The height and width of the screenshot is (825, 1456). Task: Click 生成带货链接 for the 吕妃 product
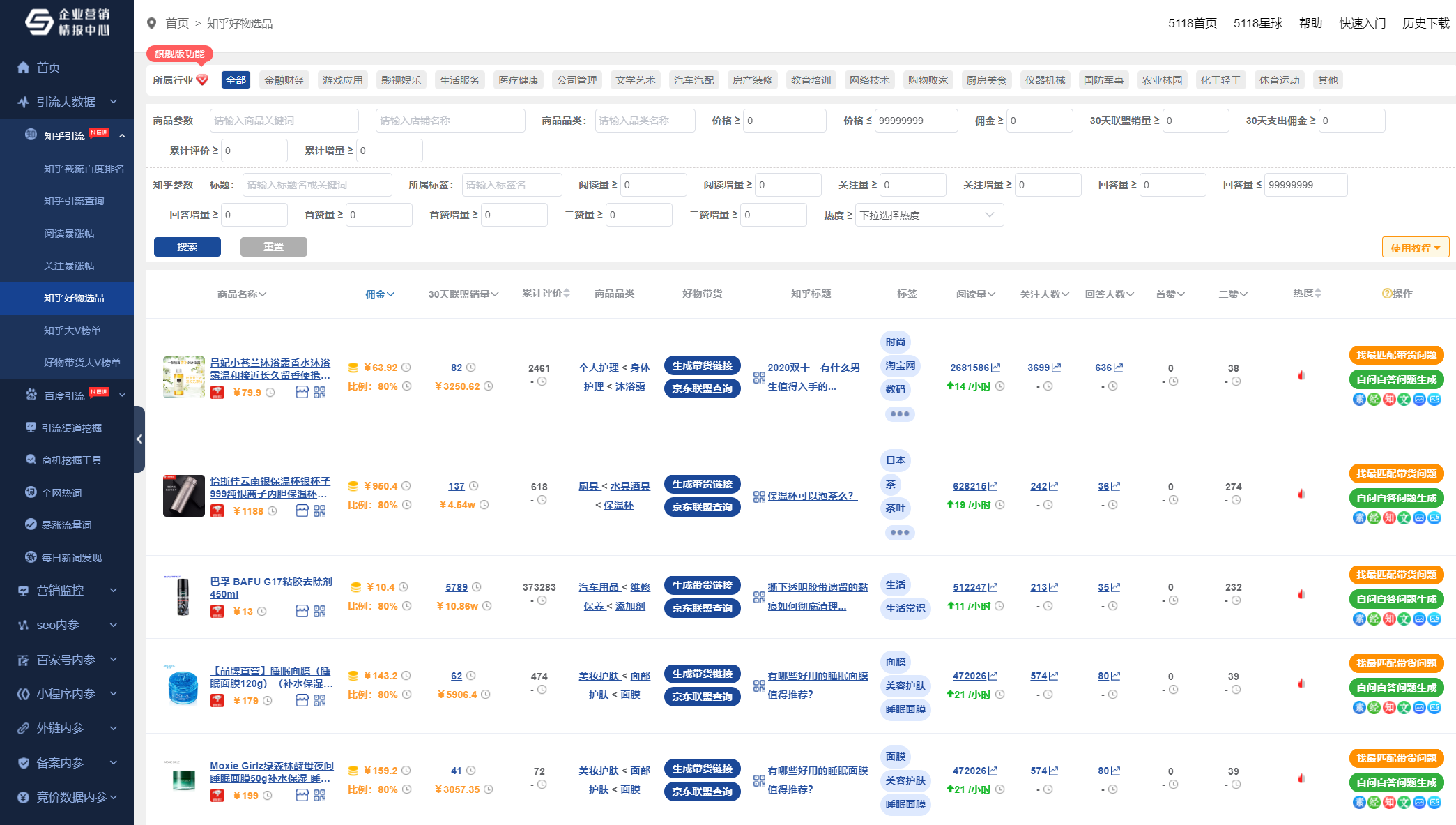702,365
